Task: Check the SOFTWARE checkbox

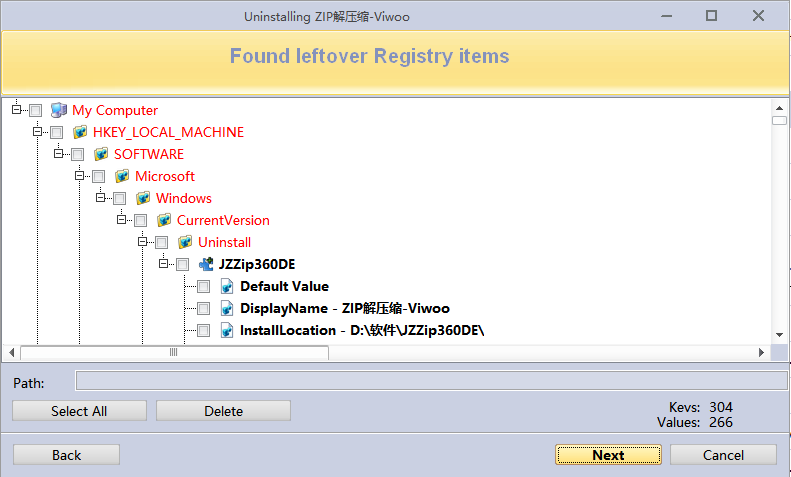Action: (x=78, y=154)
